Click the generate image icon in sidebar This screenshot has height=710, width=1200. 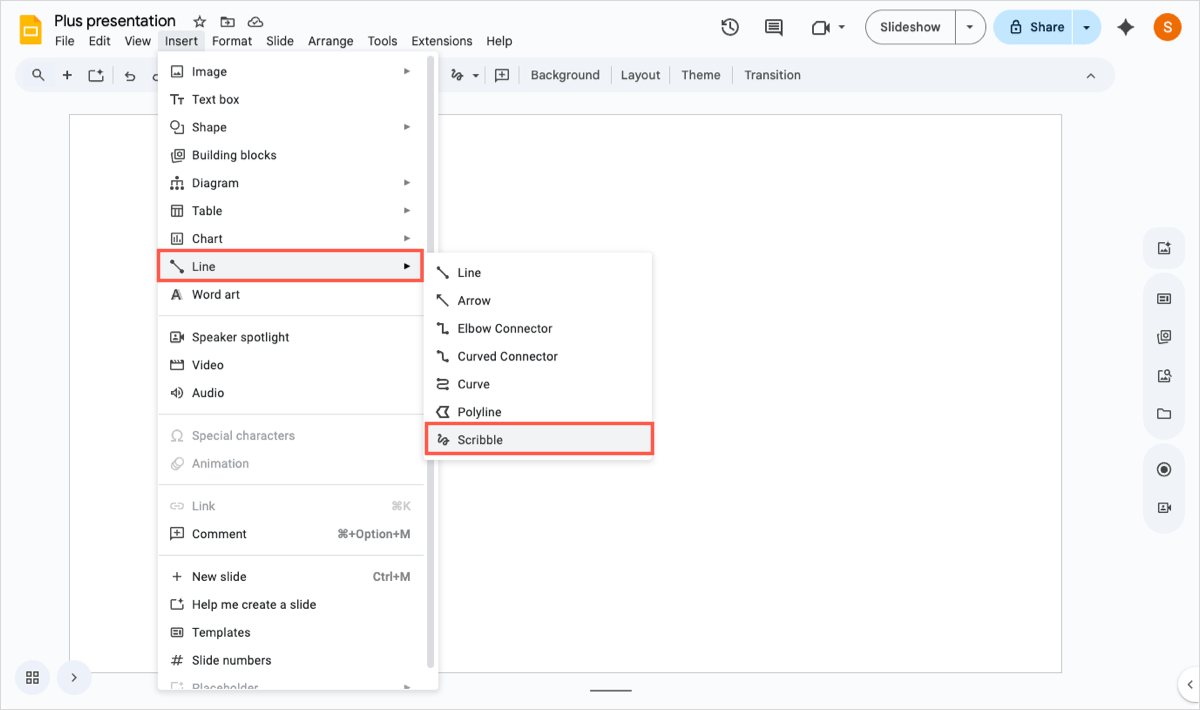tap(1164, 248)
